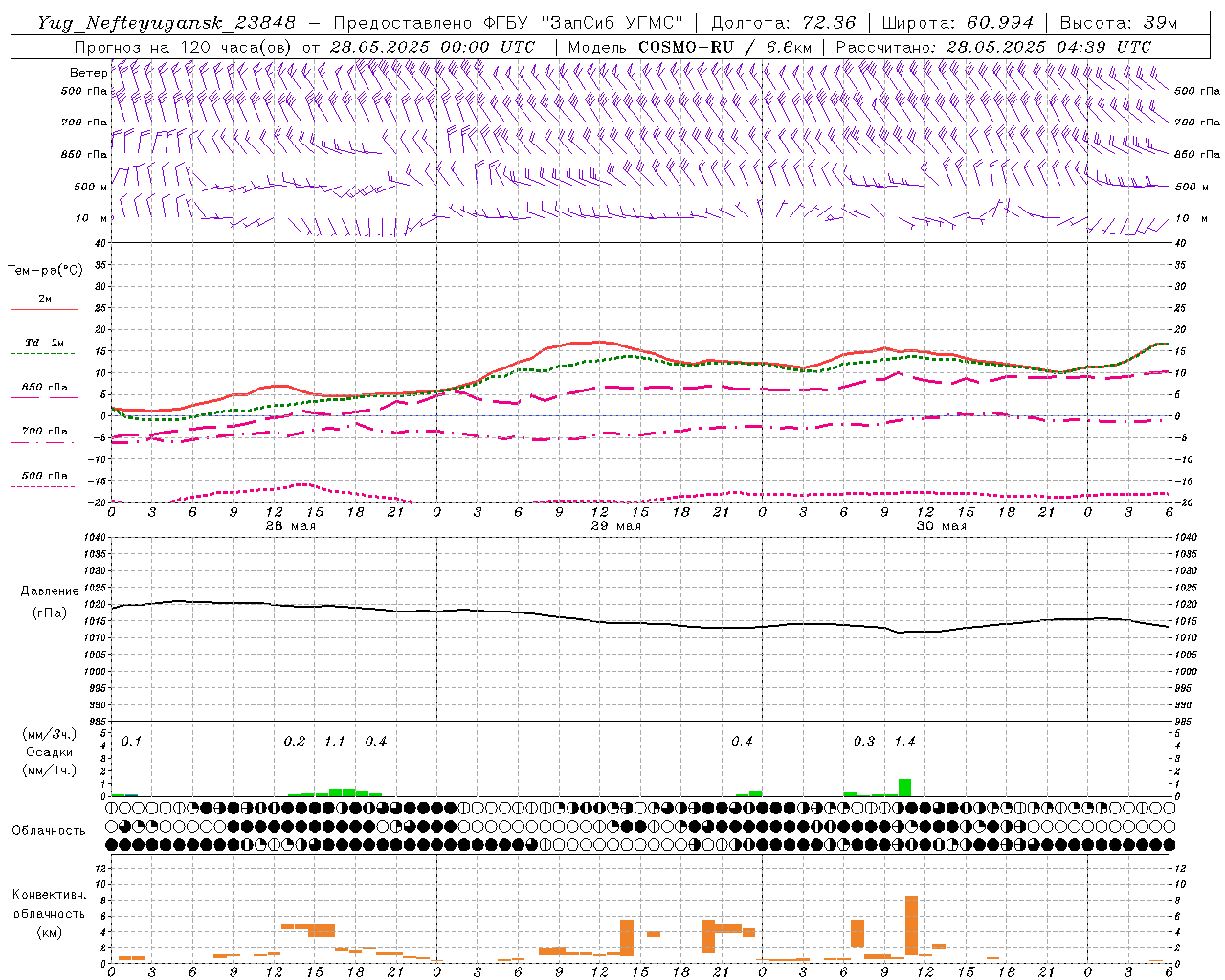
Task: Click the 29 мая date label
Action: [x=615, y=526]
